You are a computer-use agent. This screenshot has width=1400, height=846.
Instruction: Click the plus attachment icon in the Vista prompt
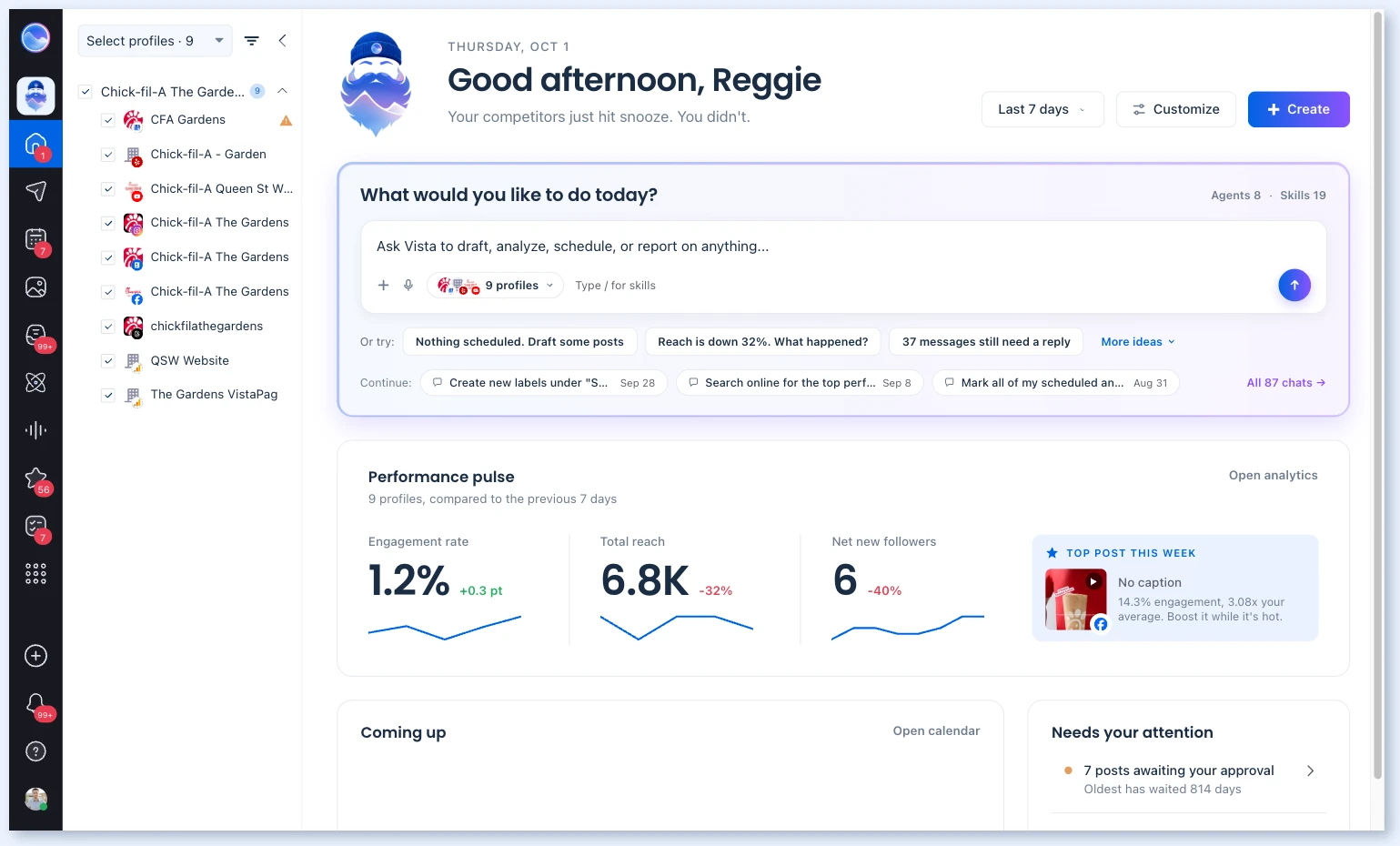coord(384,286)
